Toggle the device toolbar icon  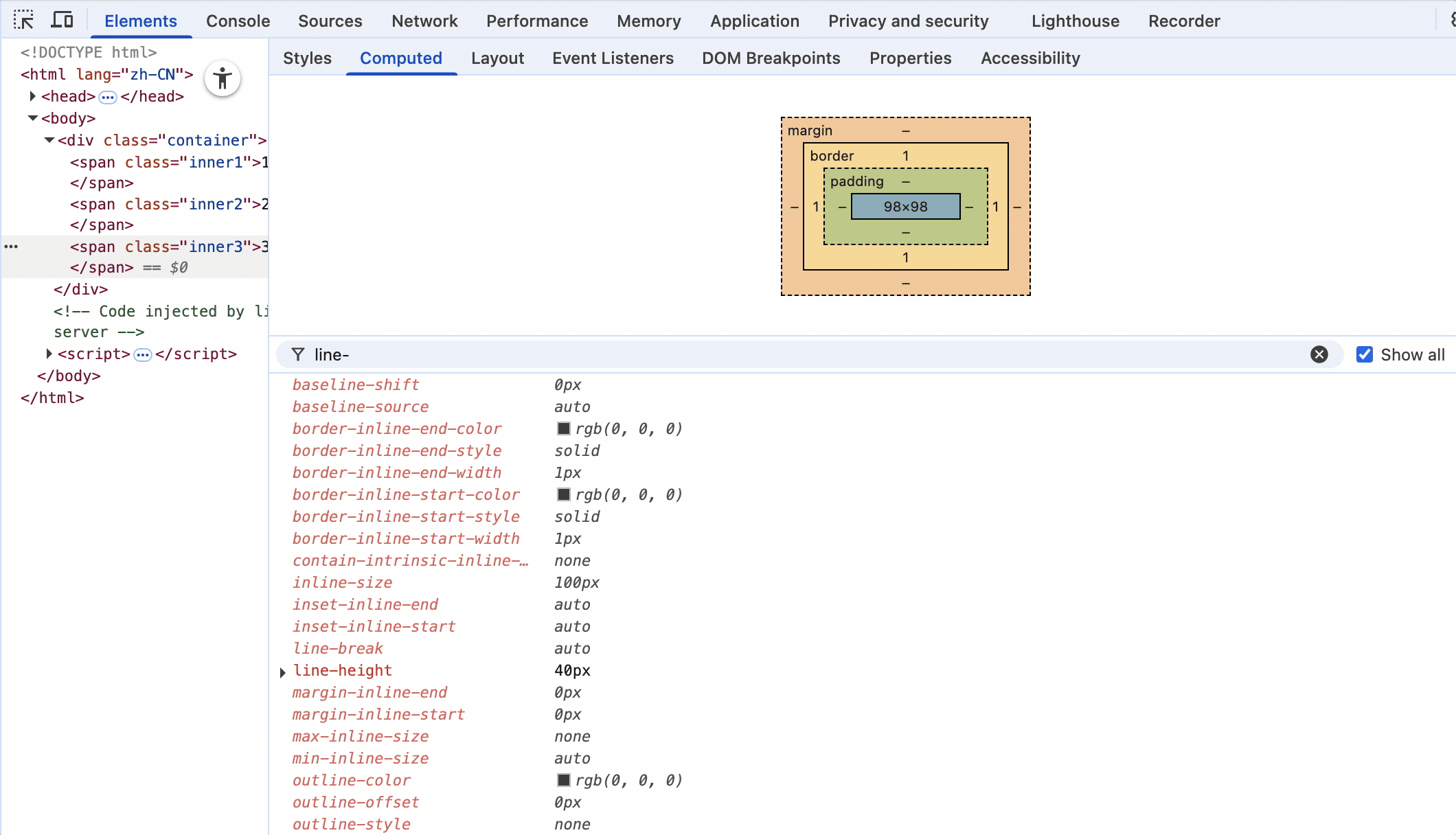click(x=62, y=20)
